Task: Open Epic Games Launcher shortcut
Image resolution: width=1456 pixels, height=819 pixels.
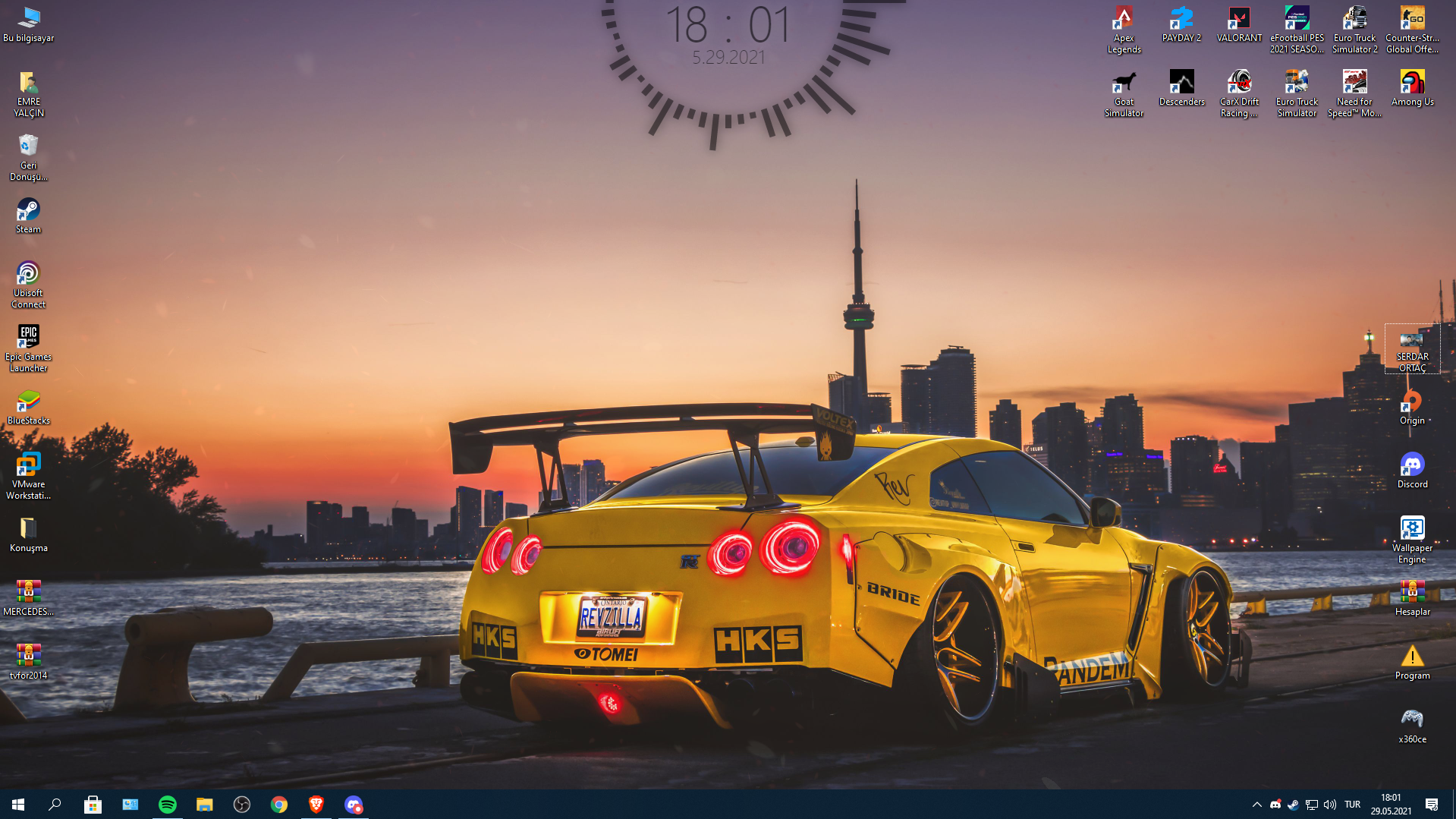Action: [x=28, y=349]
